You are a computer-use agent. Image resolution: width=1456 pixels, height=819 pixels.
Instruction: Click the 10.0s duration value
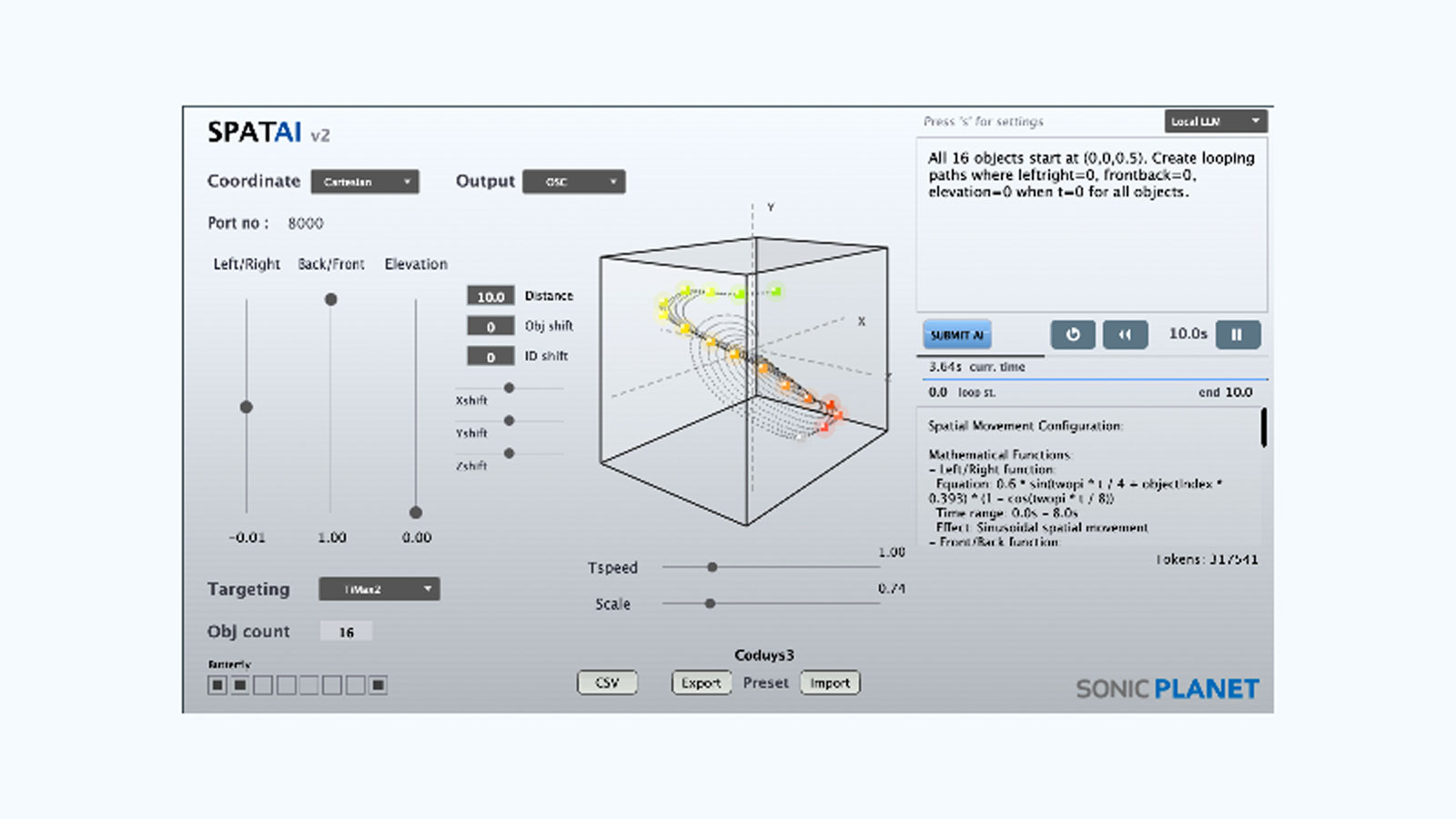(x=1188, y=334)
